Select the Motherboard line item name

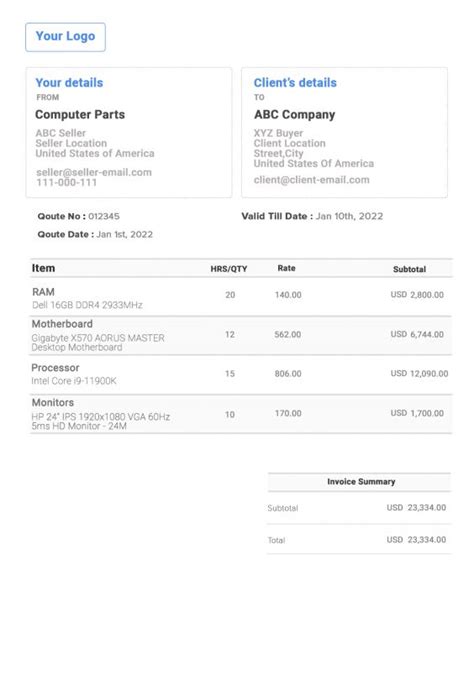62,324
